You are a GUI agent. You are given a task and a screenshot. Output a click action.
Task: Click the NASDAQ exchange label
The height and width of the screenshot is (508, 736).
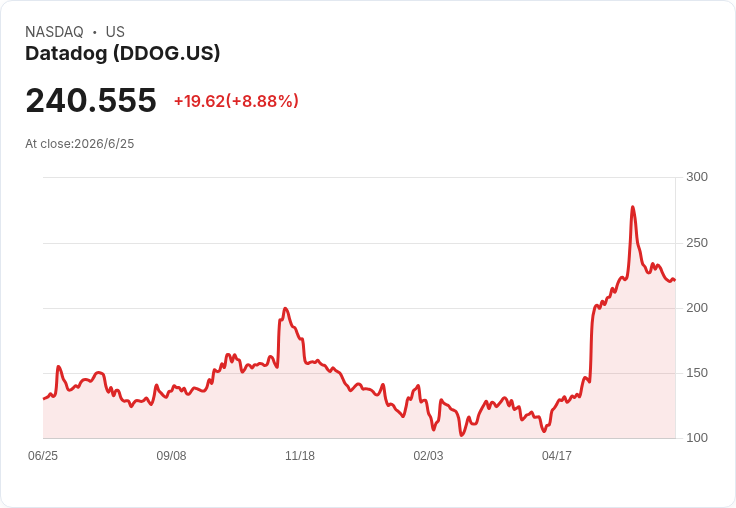(x=54, y=31)
